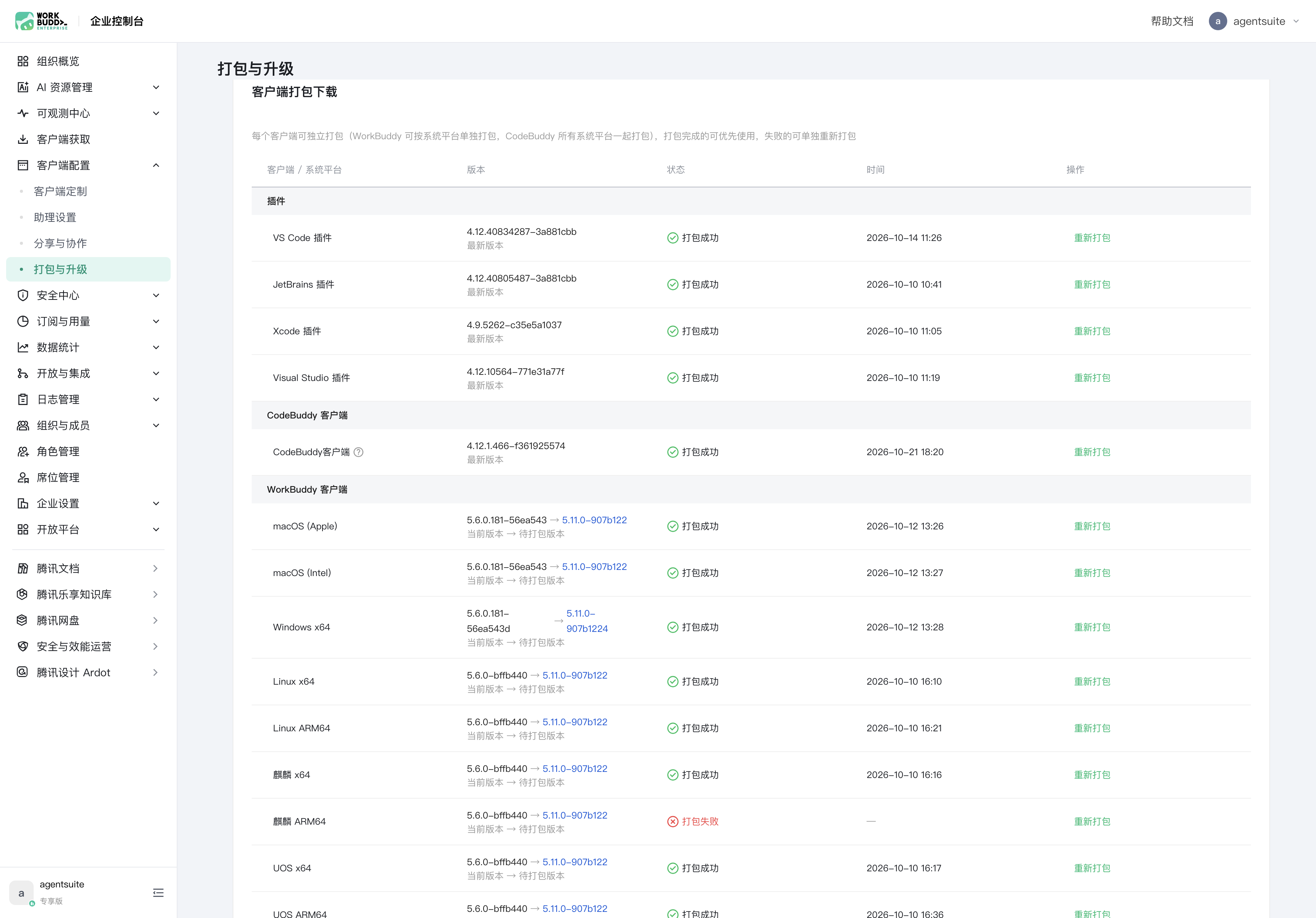Open the 帮助文档 link
The height and width of the screenshot is (918, 1316).
coord(1171,21)
